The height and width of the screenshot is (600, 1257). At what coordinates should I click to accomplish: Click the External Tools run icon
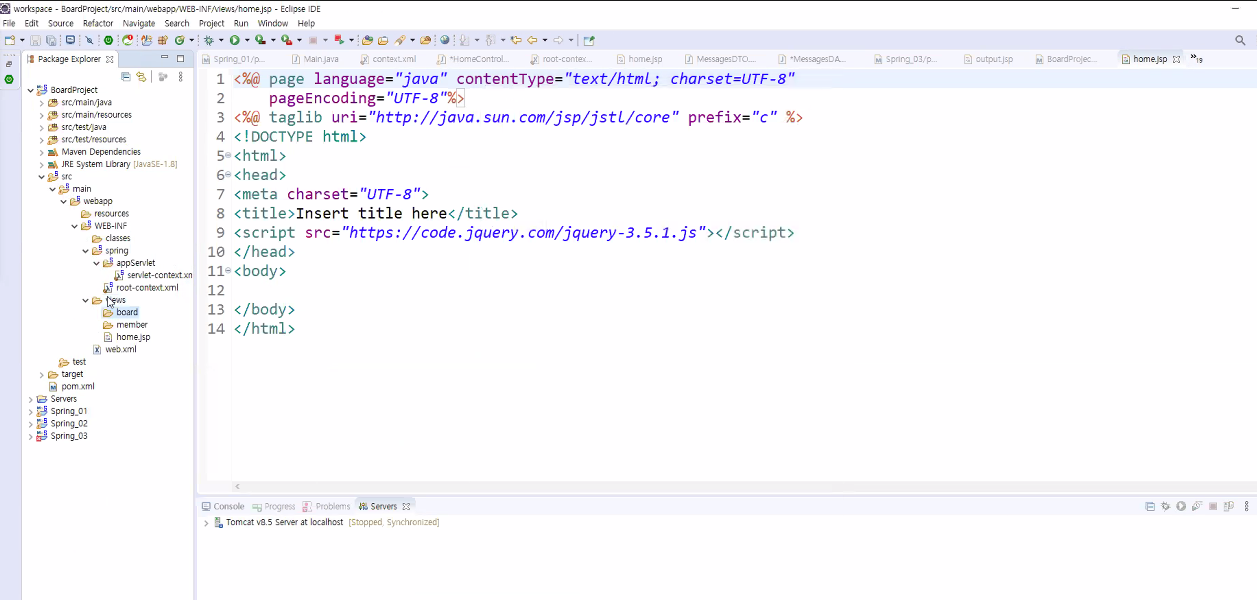click(x=286, y=40)
